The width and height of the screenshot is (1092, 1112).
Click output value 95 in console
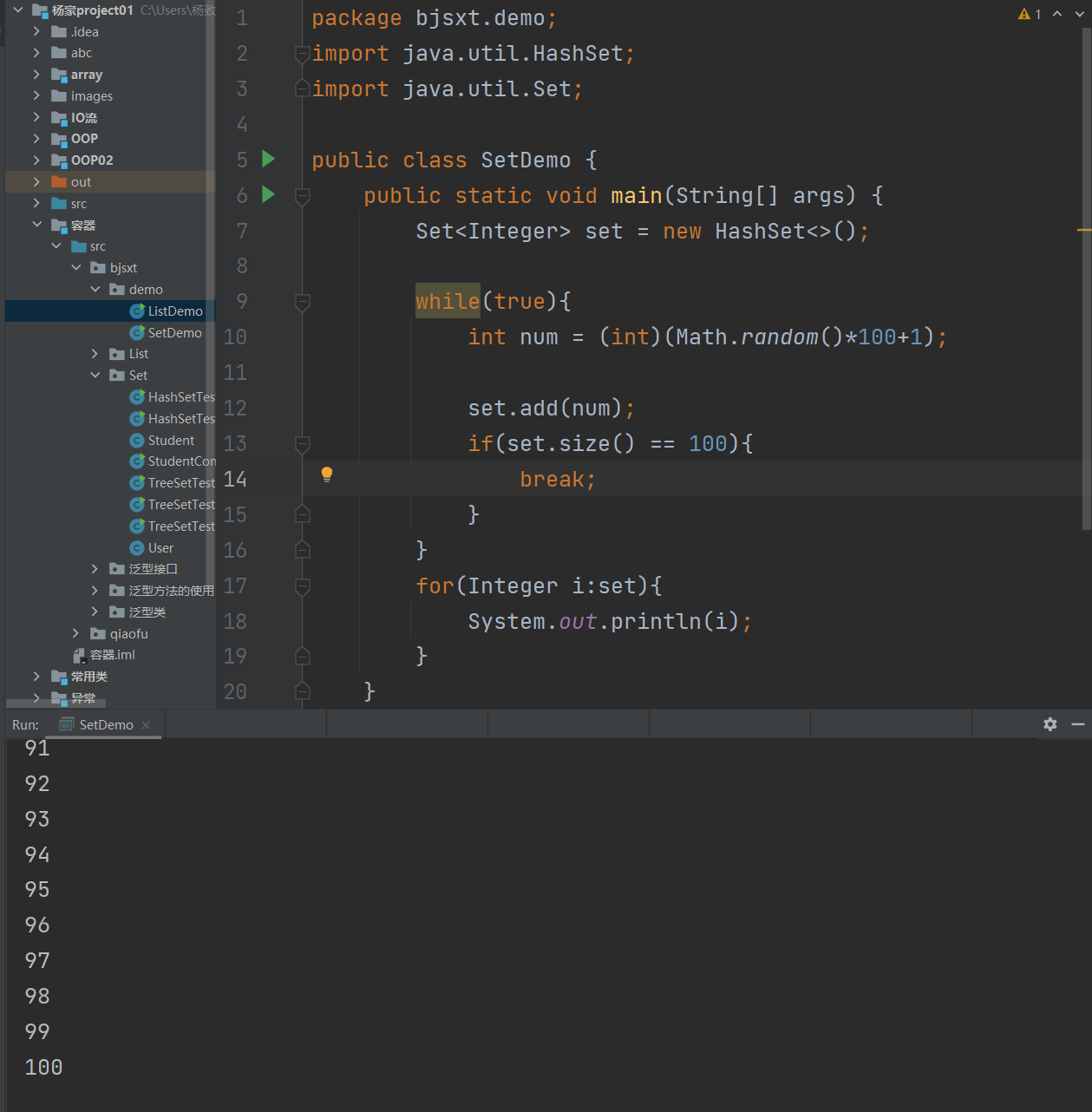(37, 889)
